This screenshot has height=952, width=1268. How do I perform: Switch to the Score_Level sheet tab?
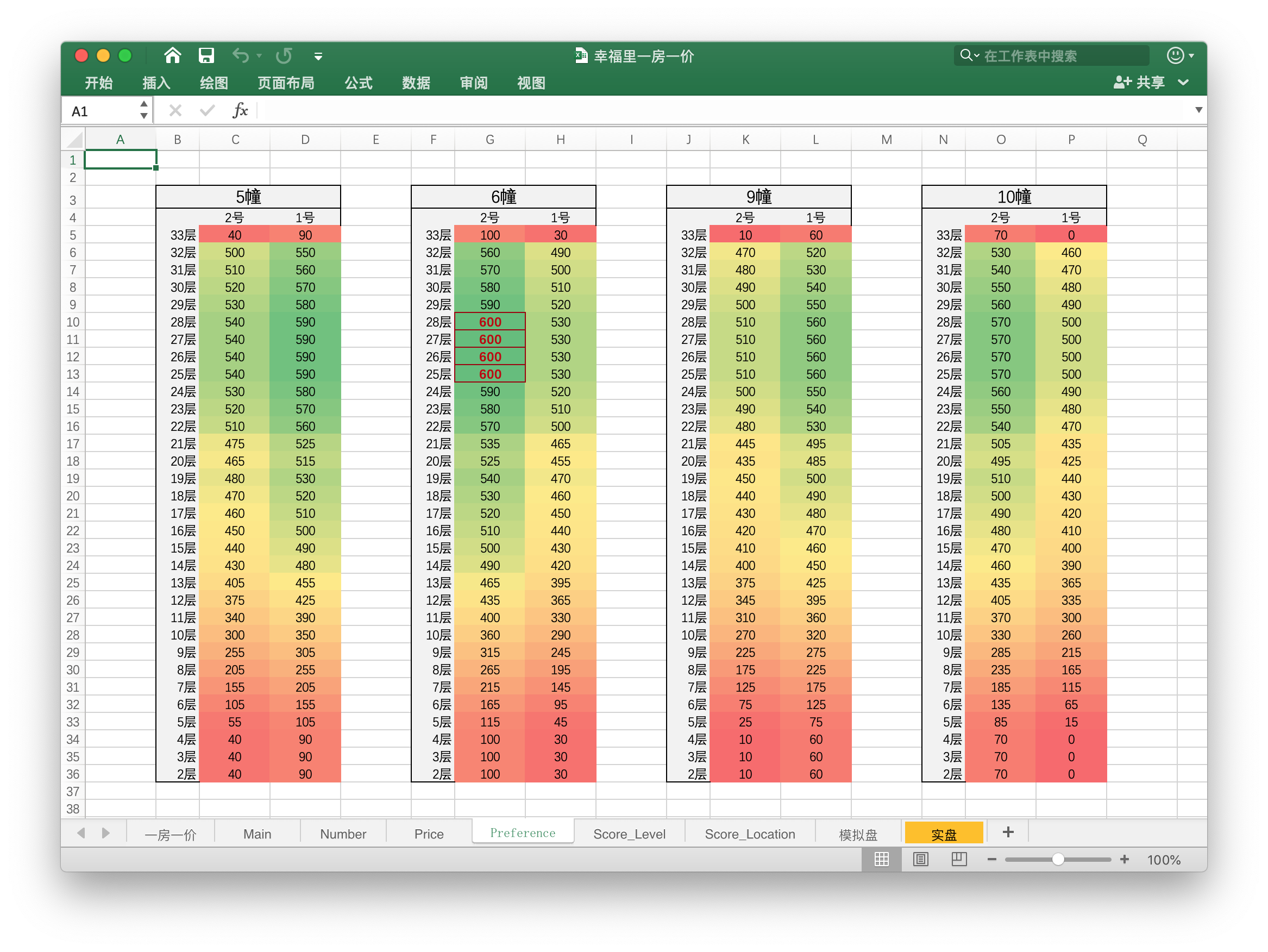click(x=629, y=834)
